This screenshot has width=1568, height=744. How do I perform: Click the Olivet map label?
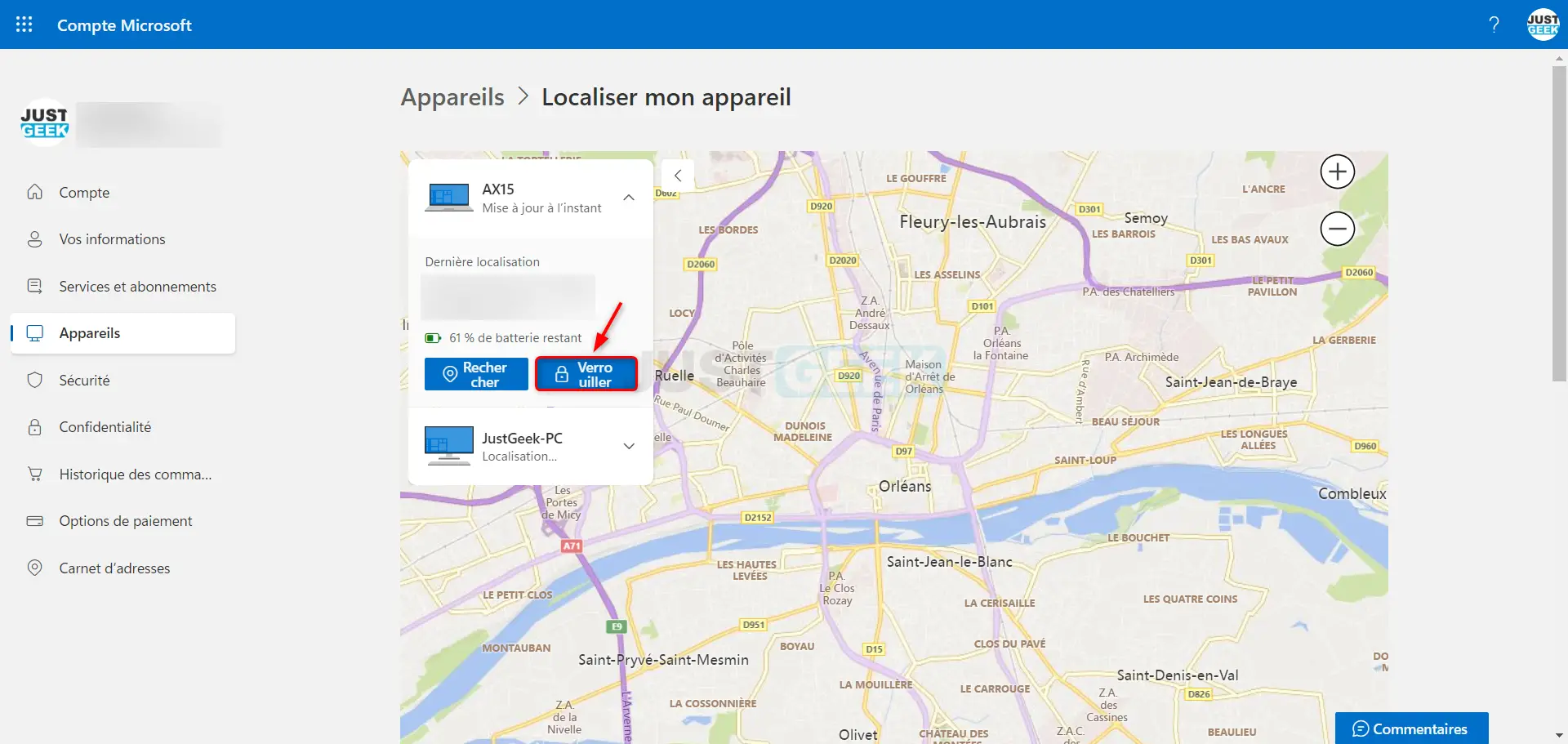click(x=857, y=735)
